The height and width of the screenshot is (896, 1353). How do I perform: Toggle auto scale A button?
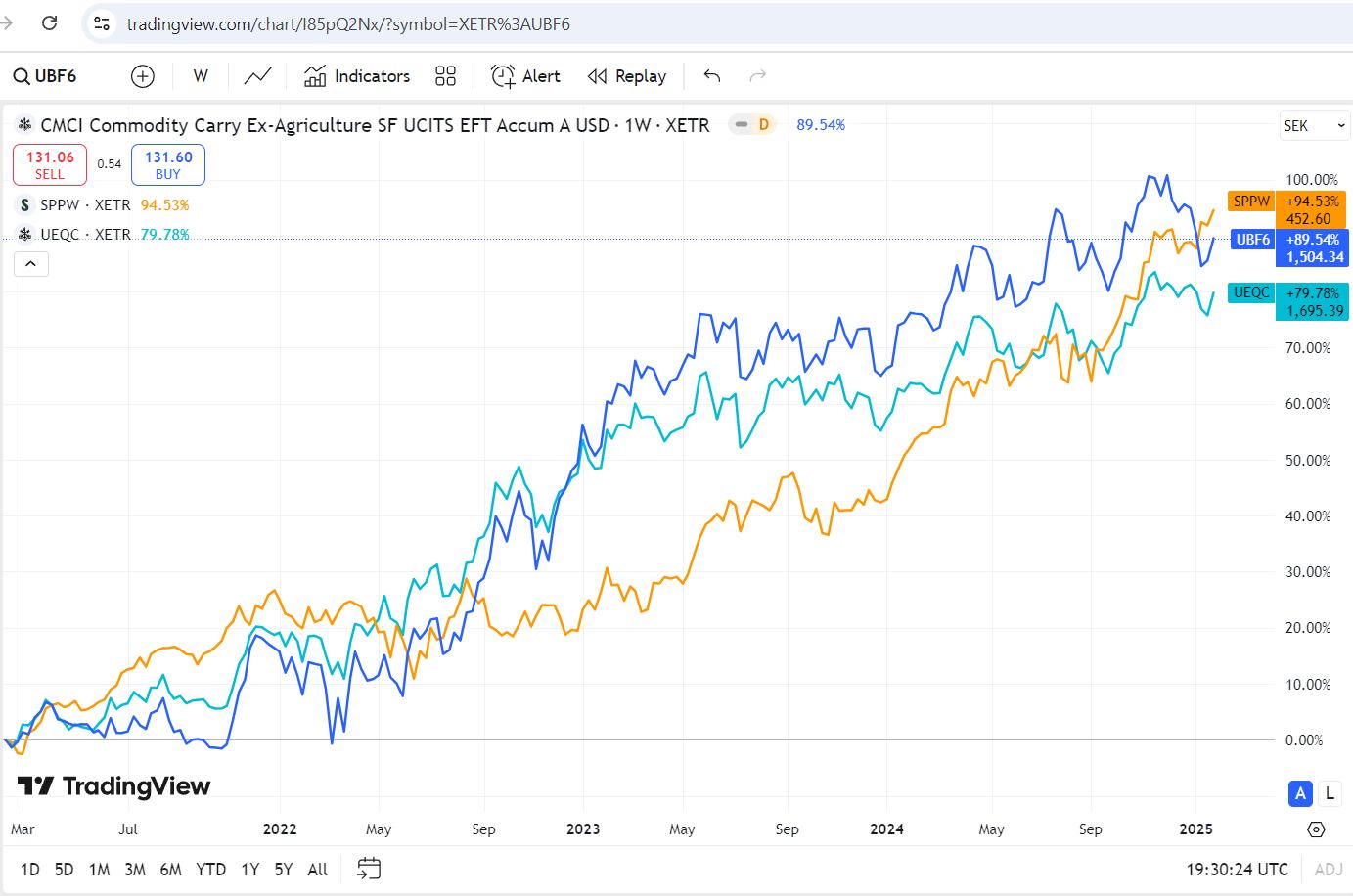[x=1300, y=793]
